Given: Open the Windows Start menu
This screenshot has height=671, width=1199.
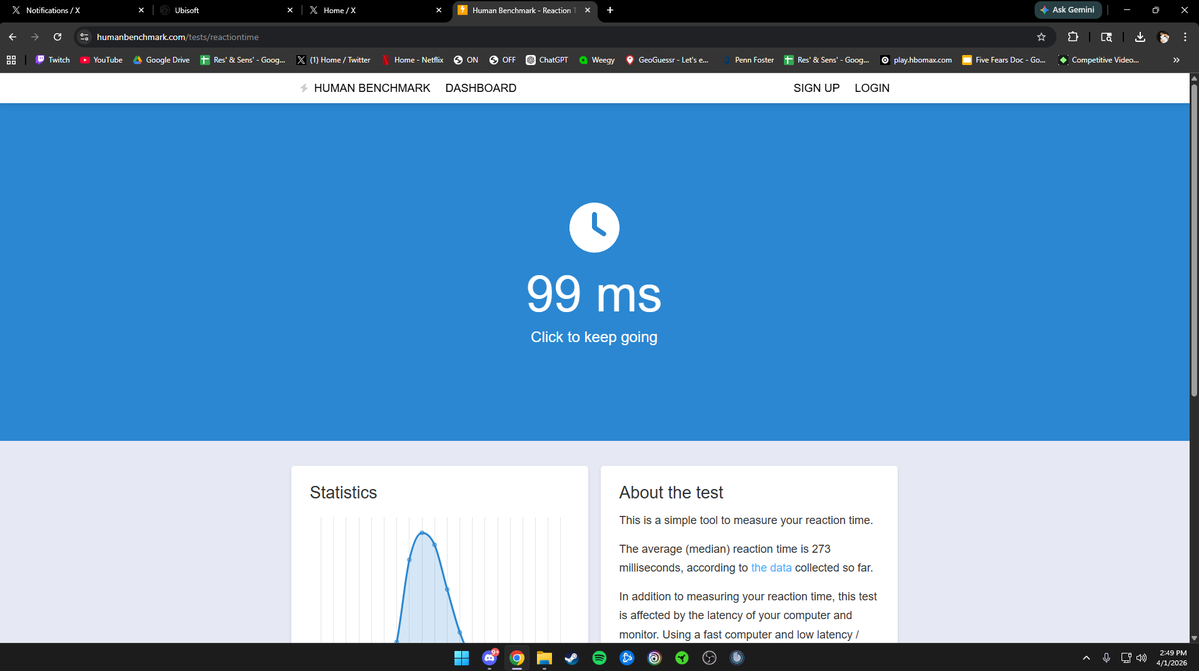Looking at the screenshot, I should (462, 658).
